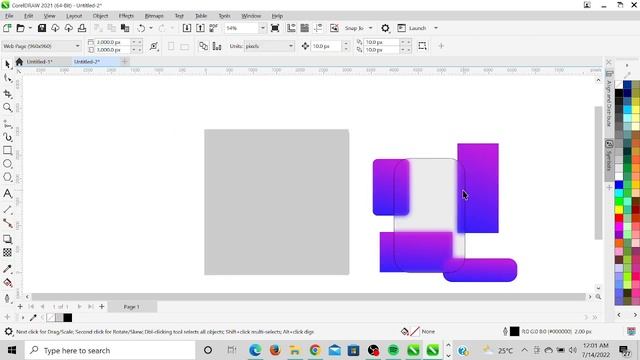Screen dimensions: 640x360
Task: Open the Layout menu
Action: (74, 16)
